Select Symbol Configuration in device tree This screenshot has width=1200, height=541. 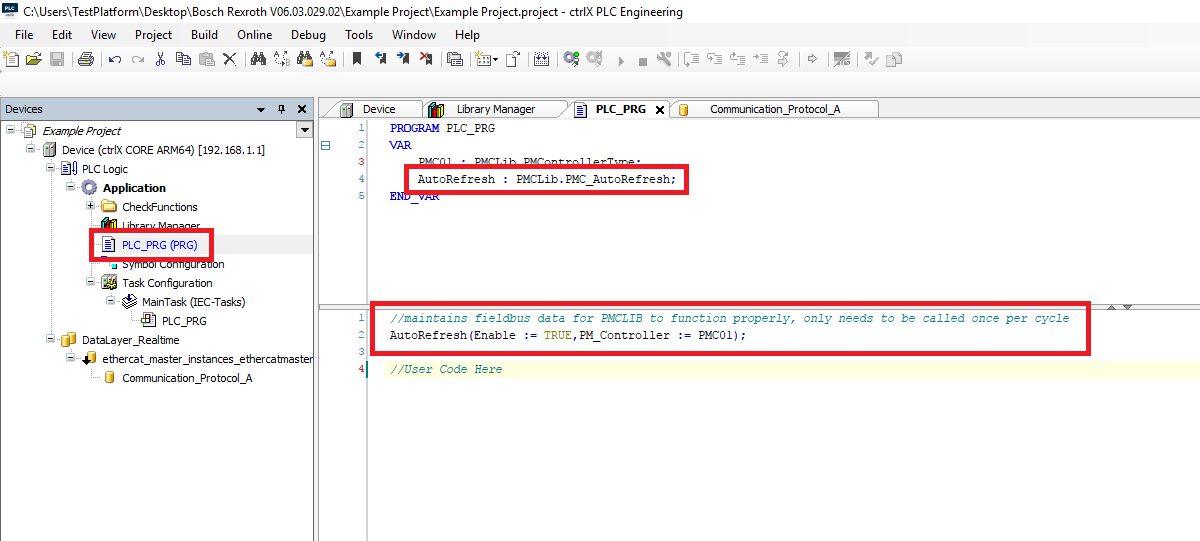tap(172, 265)
